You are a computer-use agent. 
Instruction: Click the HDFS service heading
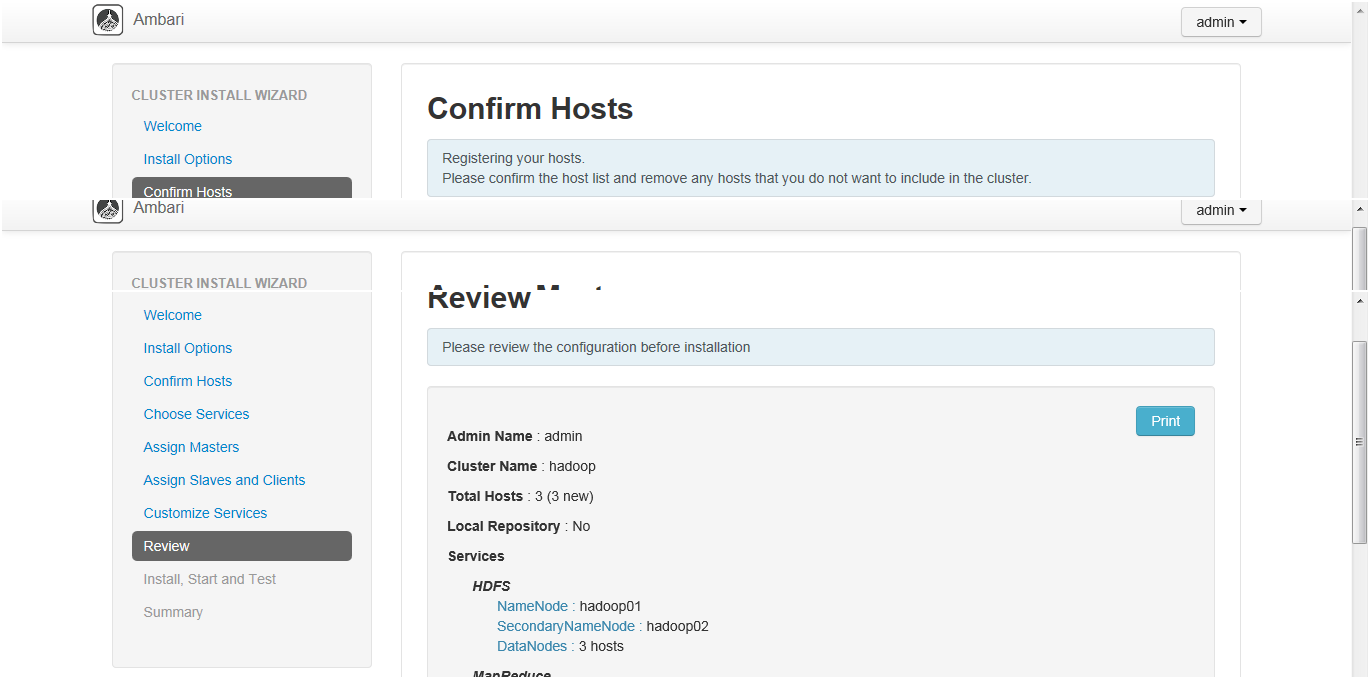492,586
